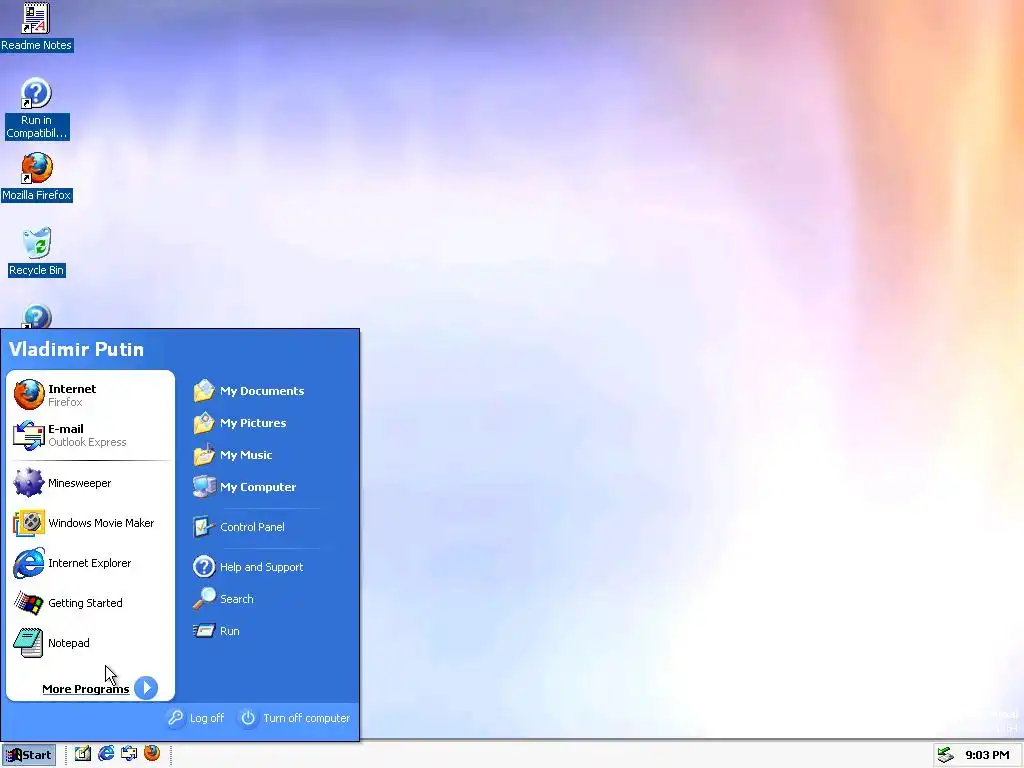This screenshot has width=1024, height=768.
Task: Click the notepad quick launch icon on taskbar
Action: (x=83, y=754)
